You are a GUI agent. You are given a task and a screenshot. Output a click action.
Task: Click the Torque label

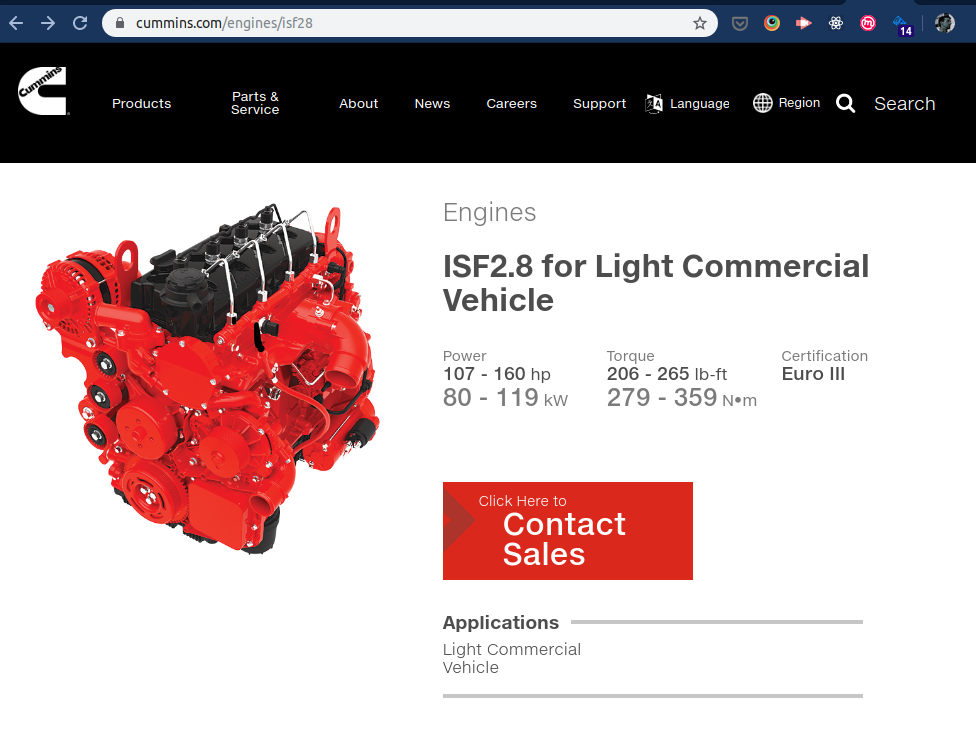click(631, 356)
